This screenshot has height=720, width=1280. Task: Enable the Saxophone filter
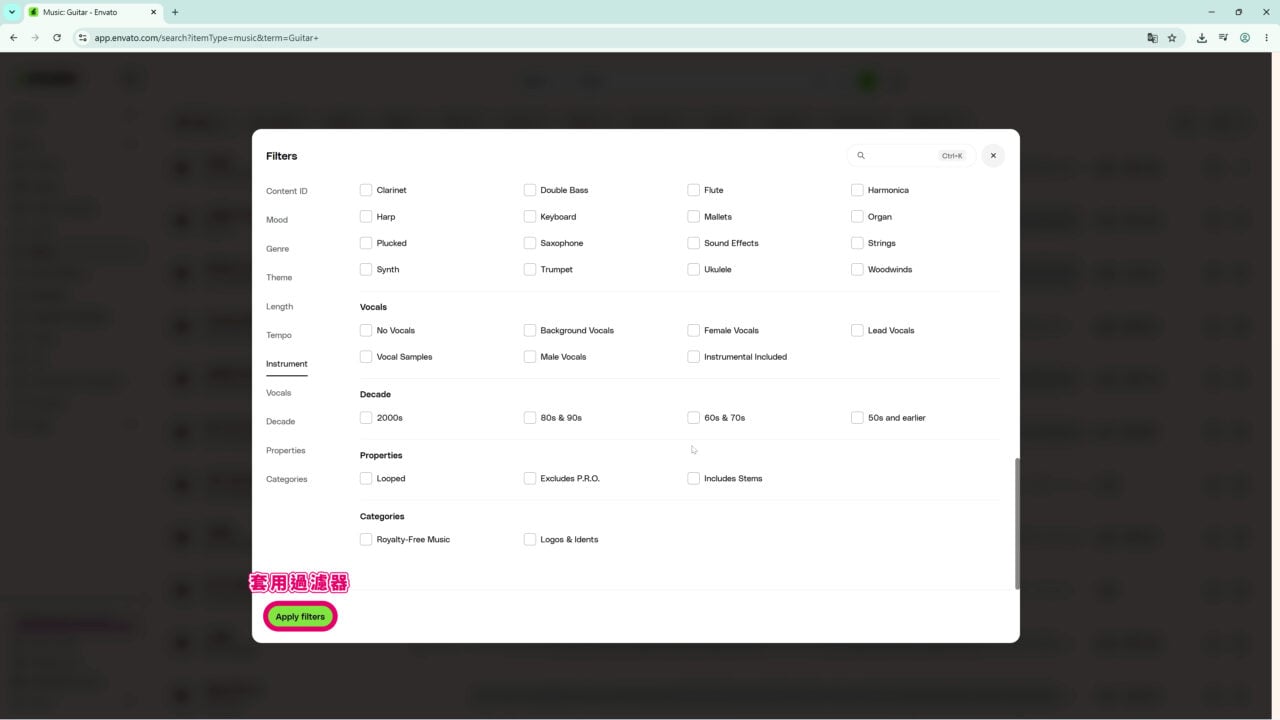[530, 243]
